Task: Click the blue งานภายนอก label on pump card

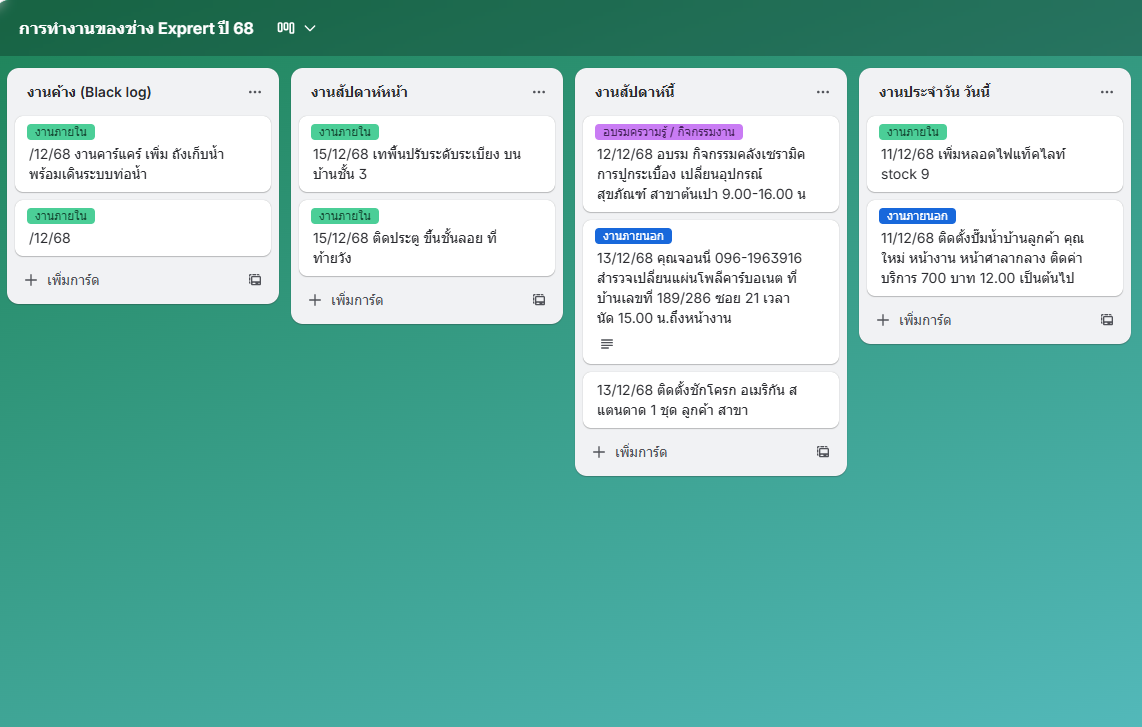Action: click(x=917, y=216)
